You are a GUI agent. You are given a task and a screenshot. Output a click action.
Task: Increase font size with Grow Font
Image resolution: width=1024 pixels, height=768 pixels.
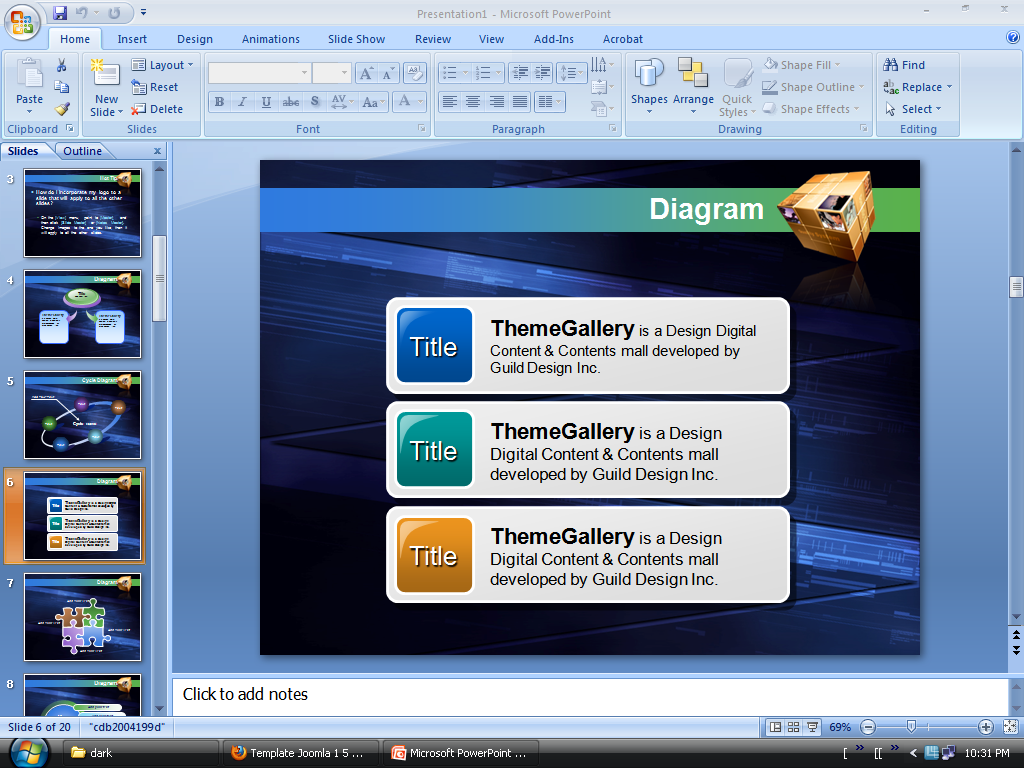(x=366, y=73)
